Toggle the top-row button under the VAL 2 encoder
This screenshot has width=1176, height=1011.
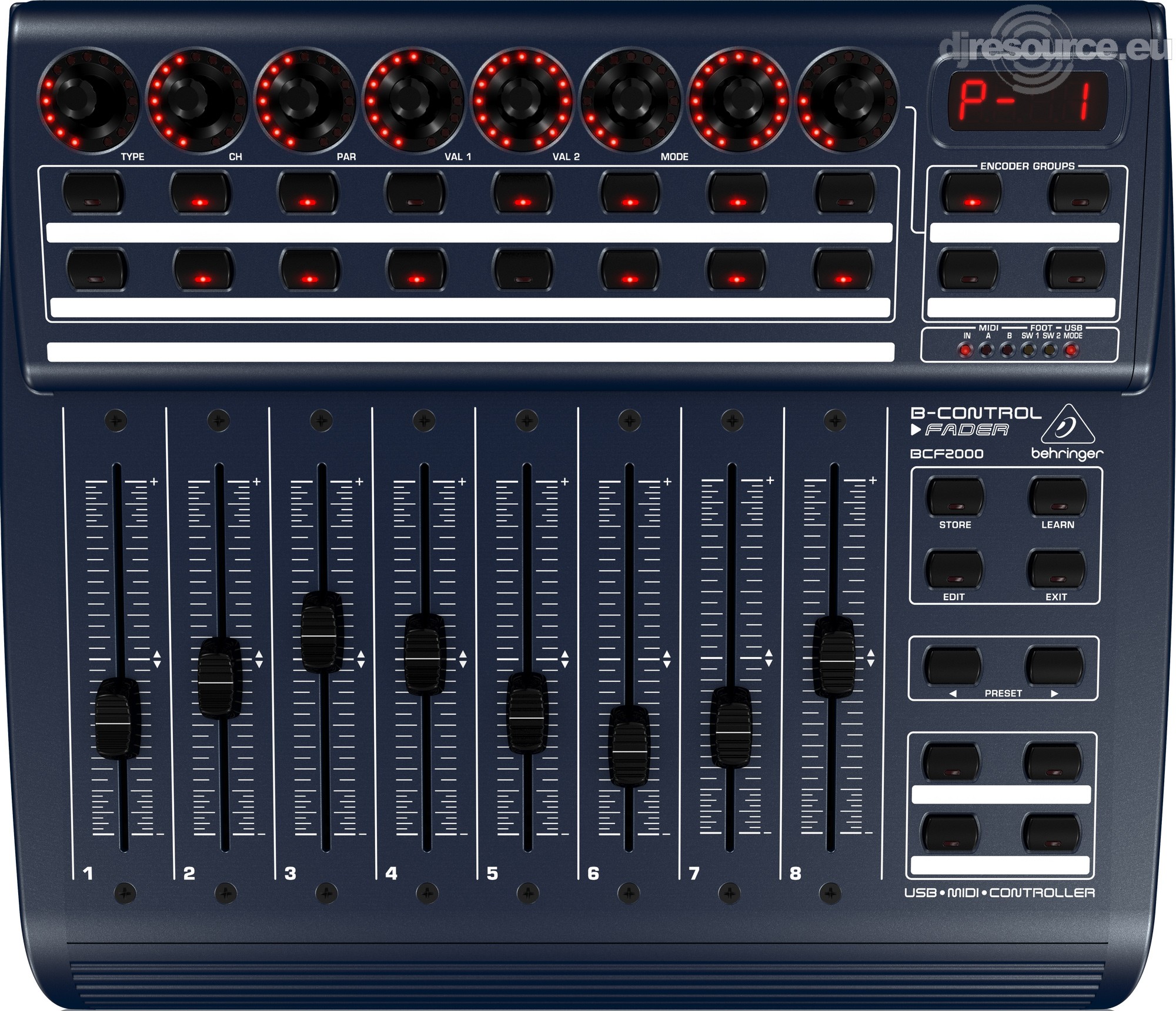point(523,192)
